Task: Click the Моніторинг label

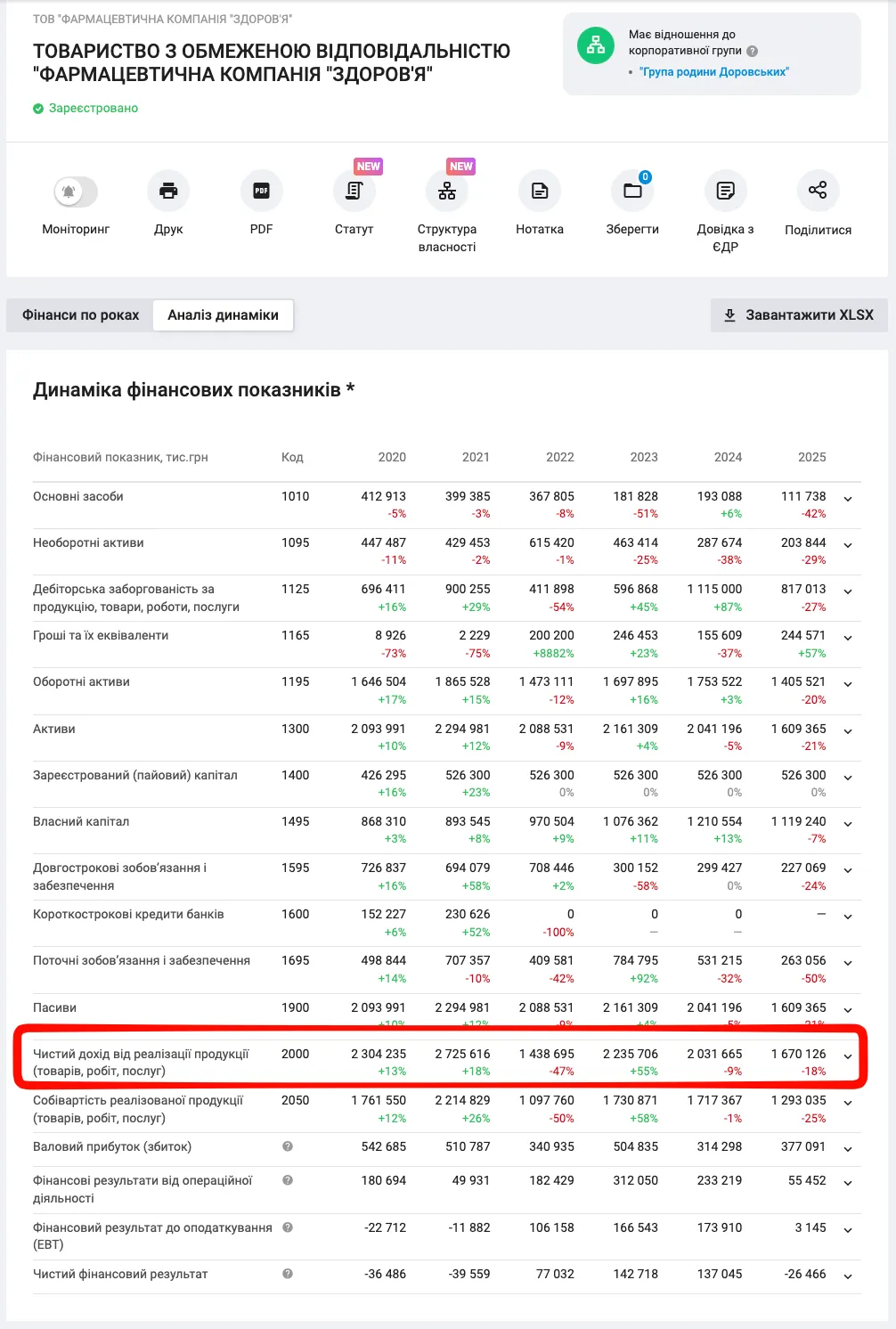Action: [76, 229]
